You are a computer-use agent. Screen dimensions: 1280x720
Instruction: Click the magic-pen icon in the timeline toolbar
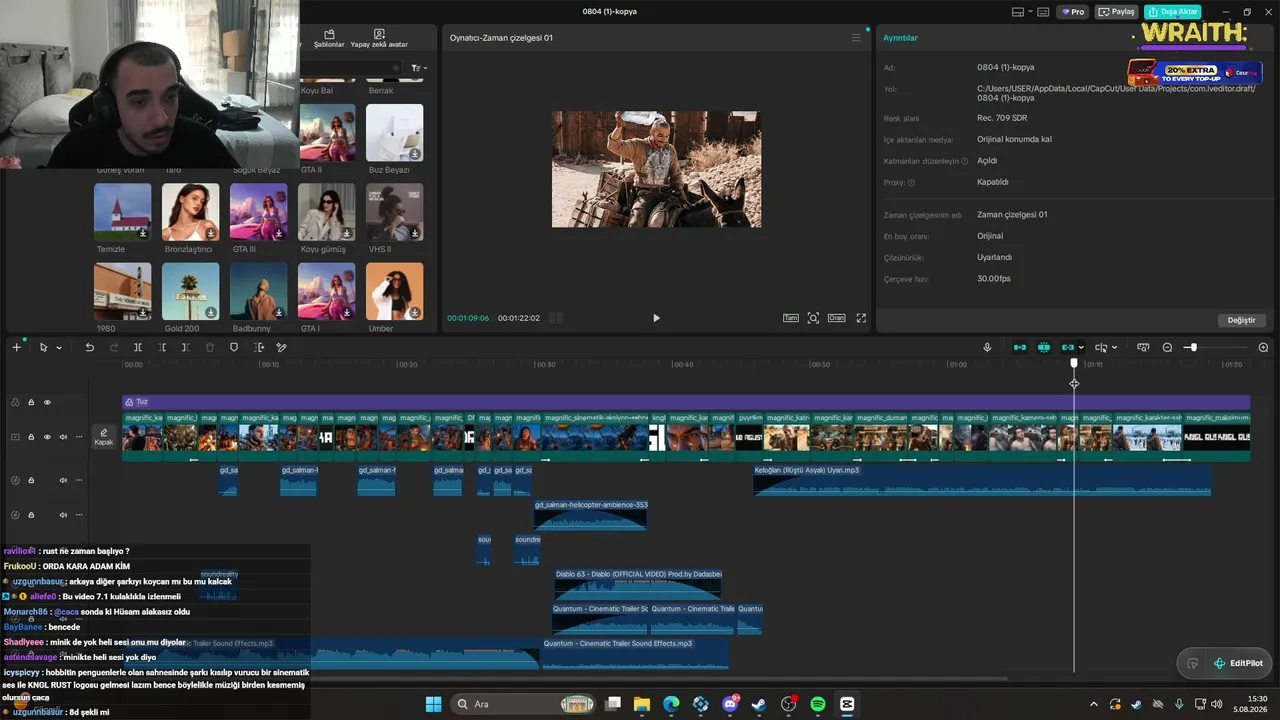pyautogui.click(x=282, y=347)
